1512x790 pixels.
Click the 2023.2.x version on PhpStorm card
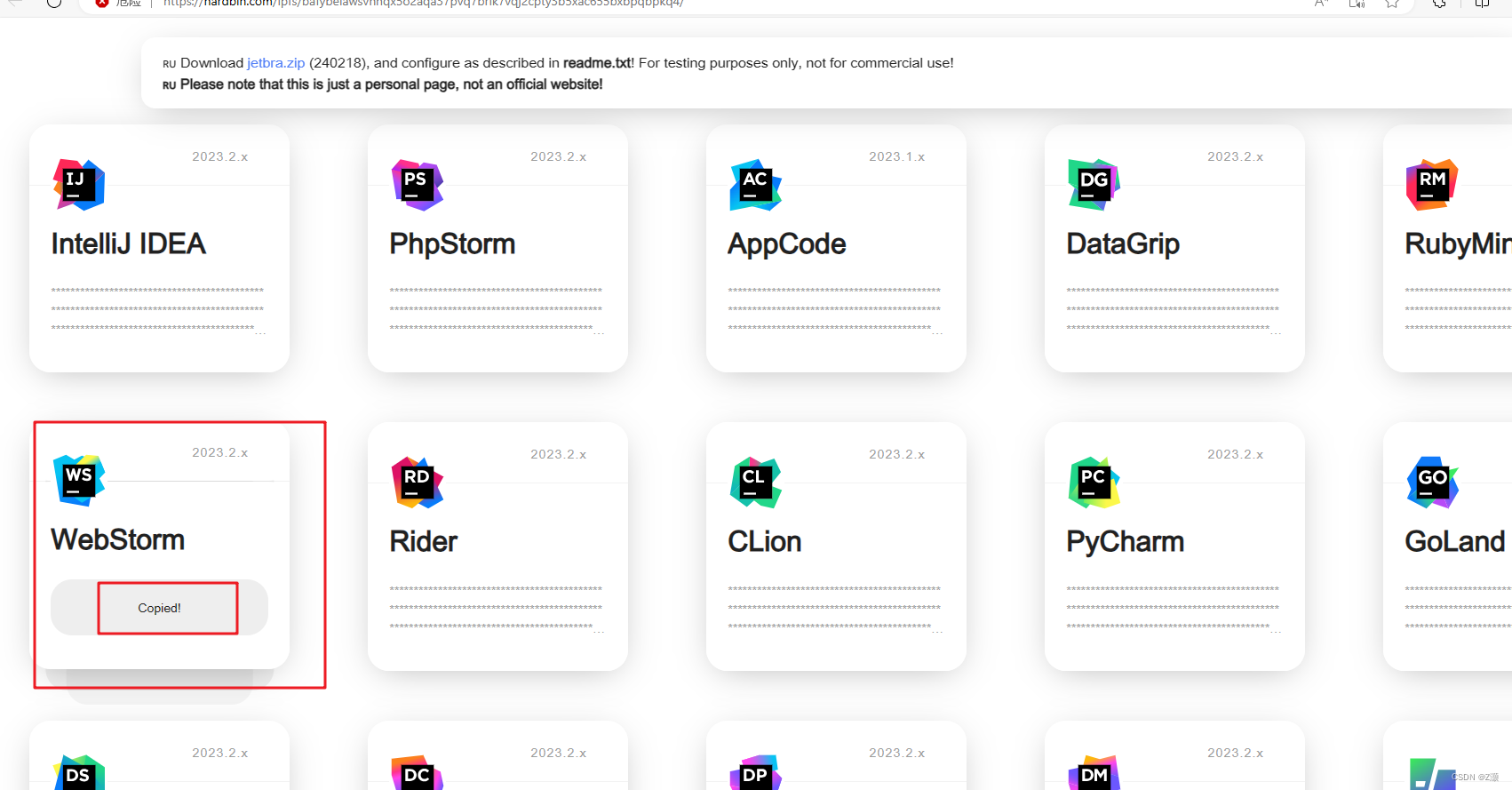point(558,156)
